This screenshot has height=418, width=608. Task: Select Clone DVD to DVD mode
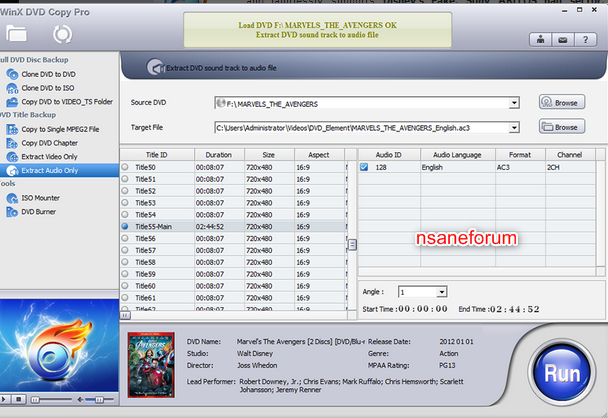coord(48,74)
